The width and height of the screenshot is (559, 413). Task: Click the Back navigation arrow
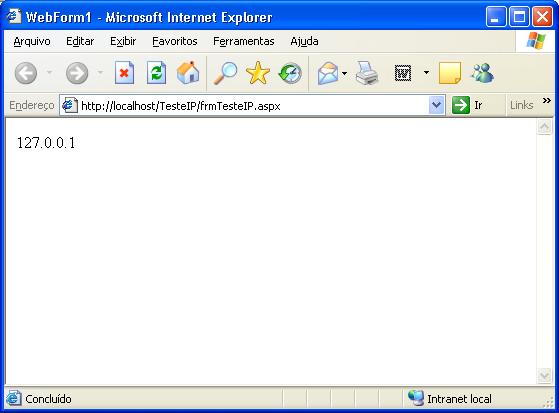pyautogui.click(x=26, y=73)
